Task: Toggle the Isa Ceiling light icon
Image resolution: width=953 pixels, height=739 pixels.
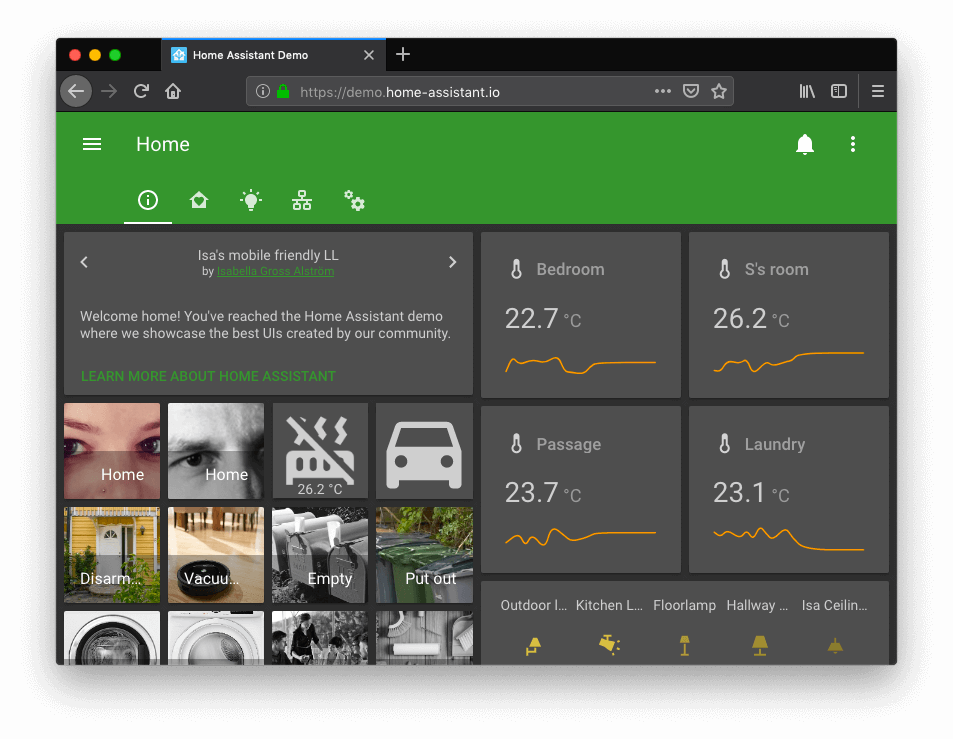Action: coord(835,646)
